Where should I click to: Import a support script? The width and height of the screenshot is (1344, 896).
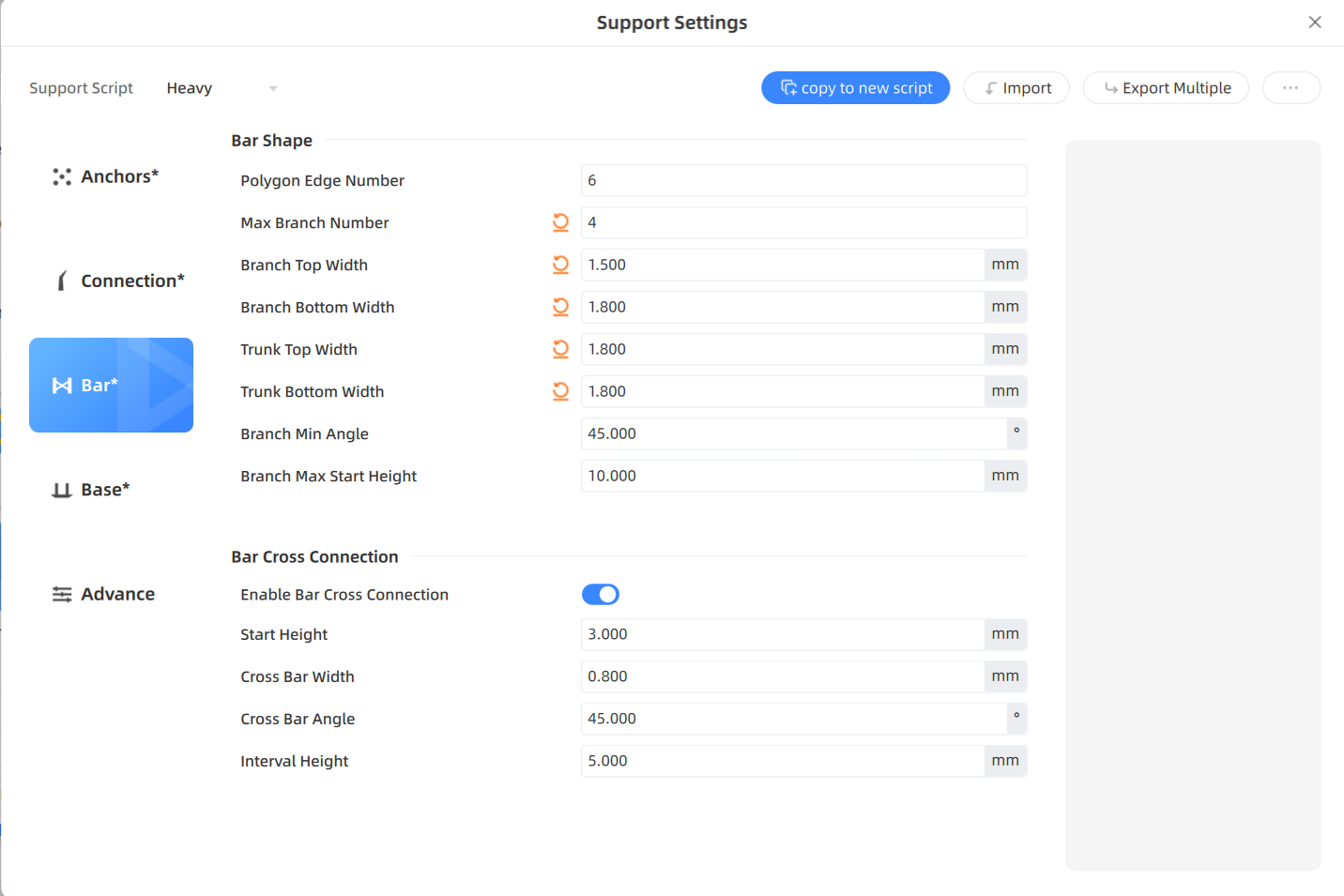pyautogui.click(x=1016, y=88)
